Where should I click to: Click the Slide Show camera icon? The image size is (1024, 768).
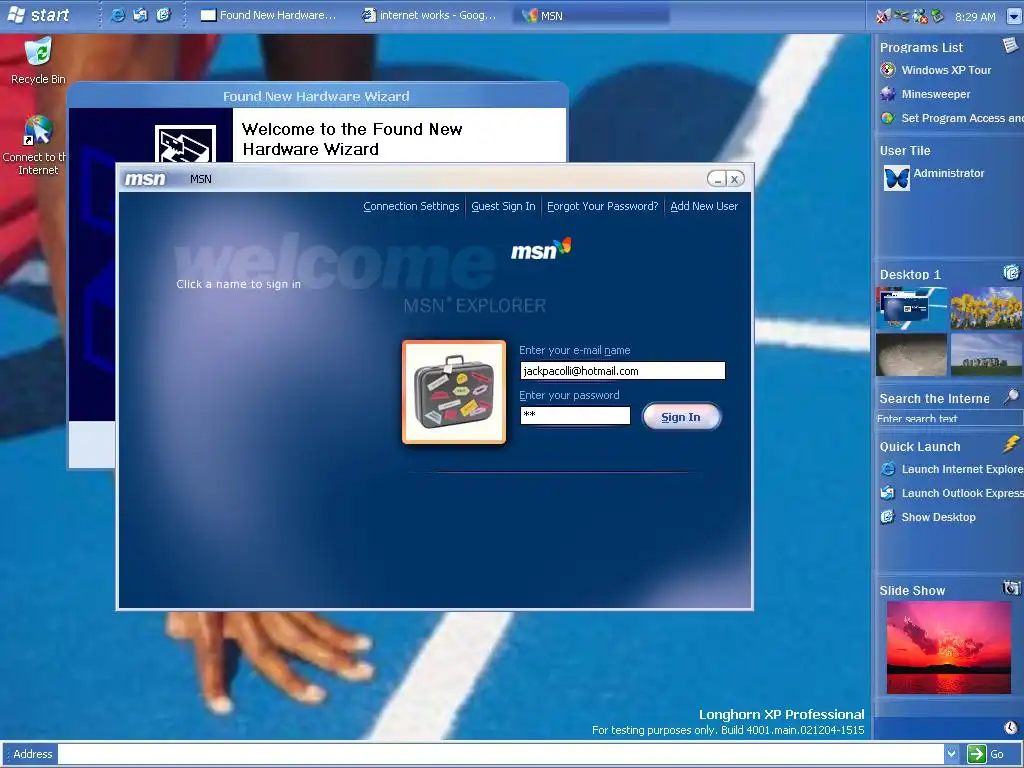tap(1011, 588)
